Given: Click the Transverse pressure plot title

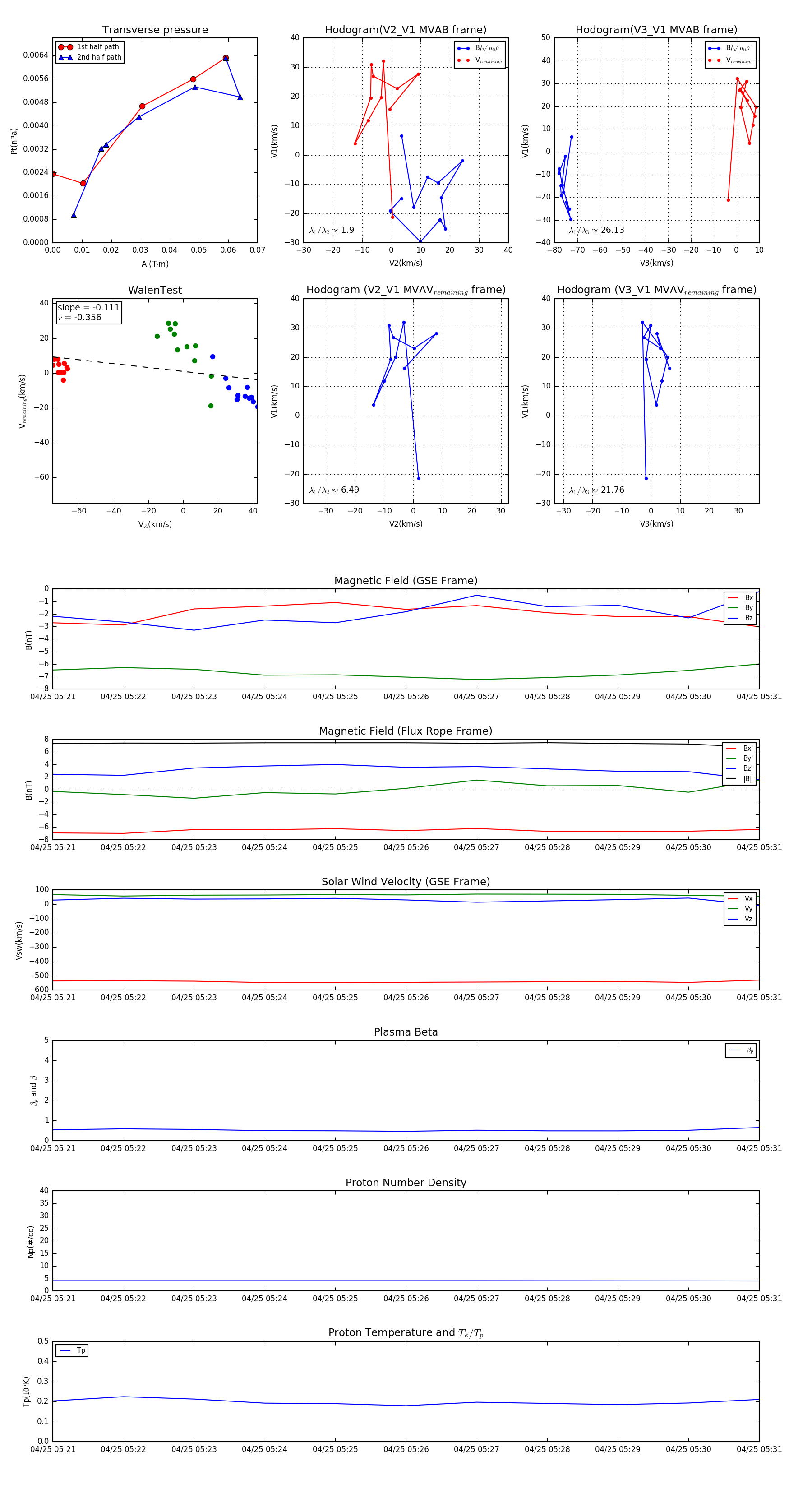Looking at the screenshot, I should click(155, 30).
